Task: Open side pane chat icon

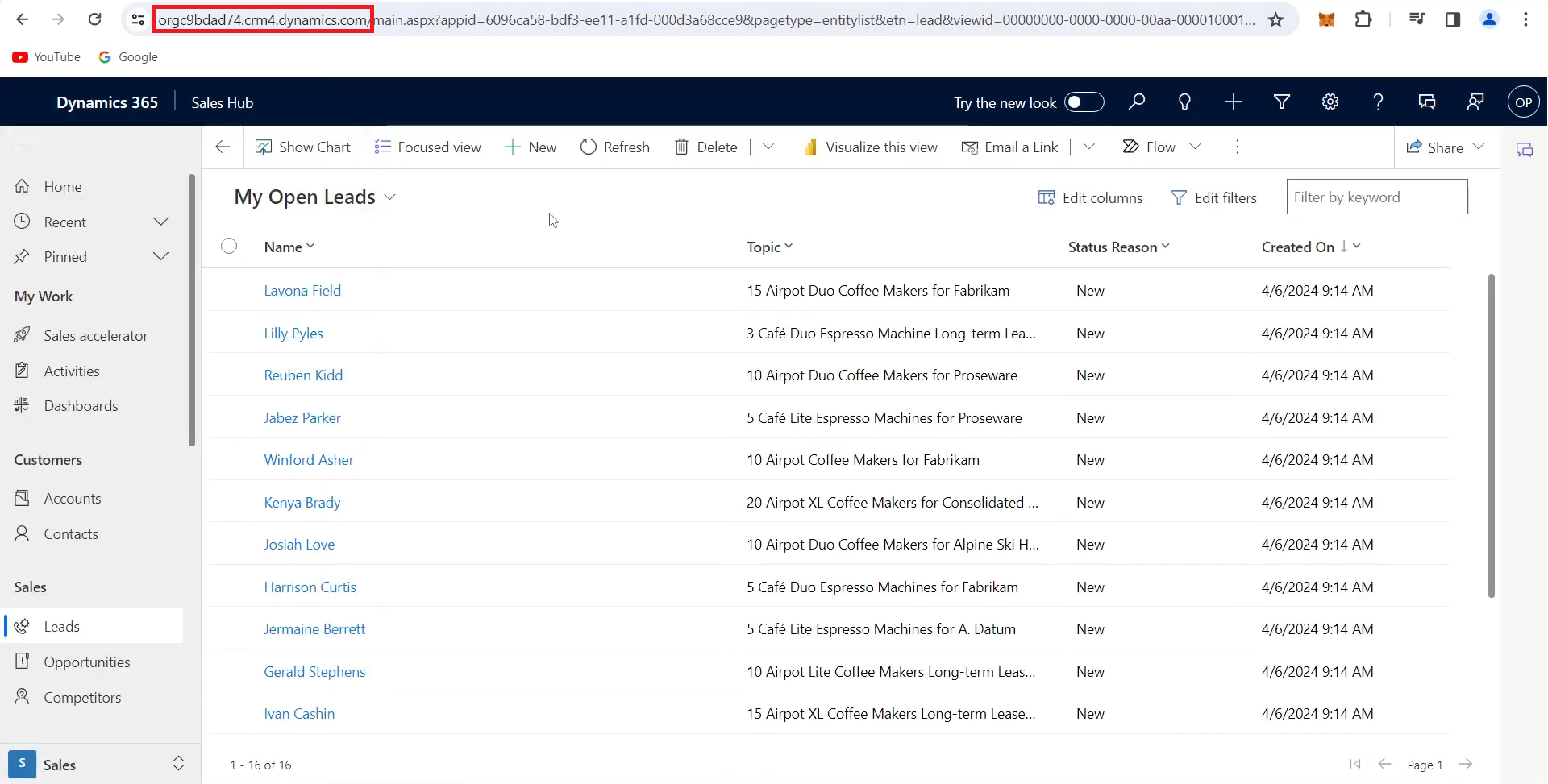Action: pos(1524,150)
